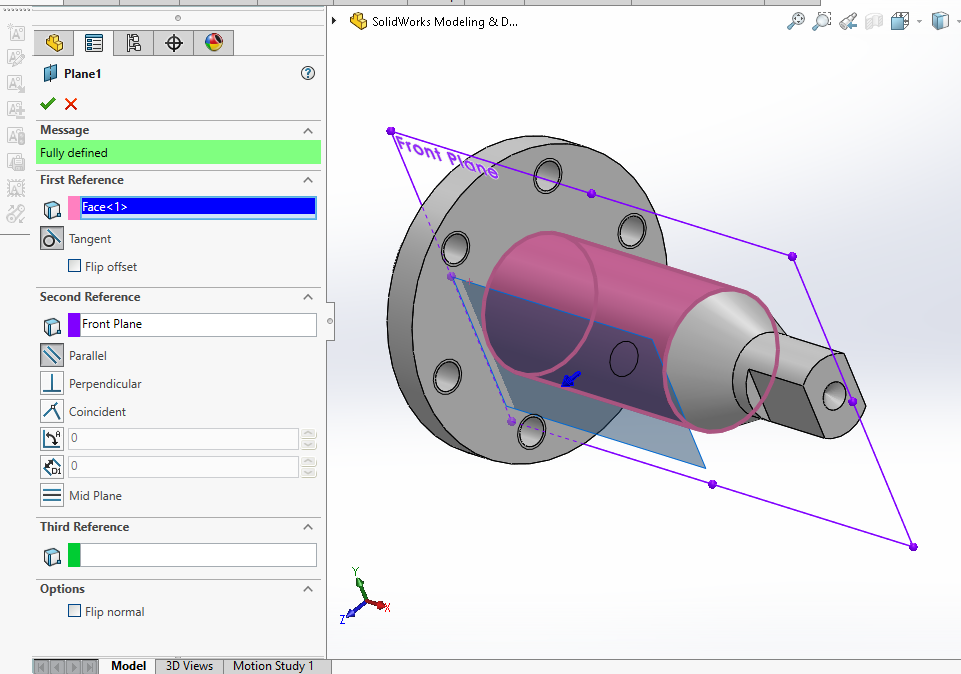Toggle the Tangent constraint for First Reference

click(52, 238)
